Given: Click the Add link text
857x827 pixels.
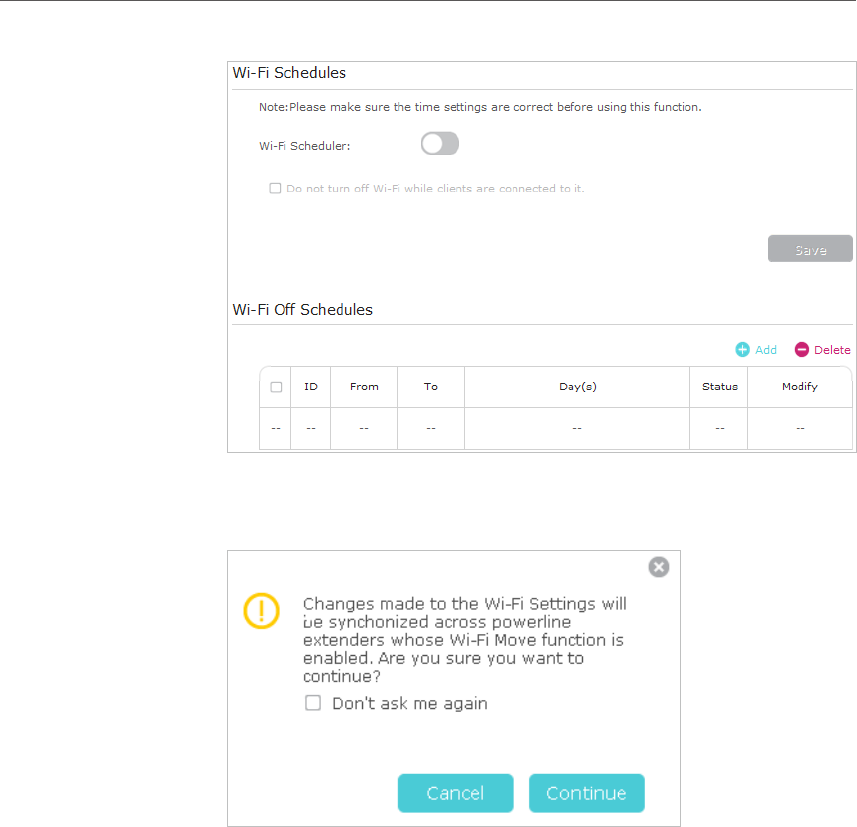Looking at the screenshot, I should [766, 350].
